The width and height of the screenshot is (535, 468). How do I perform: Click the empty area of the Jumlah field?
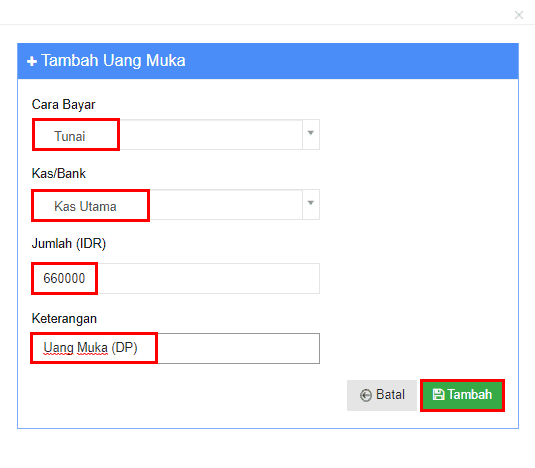[x=208, y=278]
